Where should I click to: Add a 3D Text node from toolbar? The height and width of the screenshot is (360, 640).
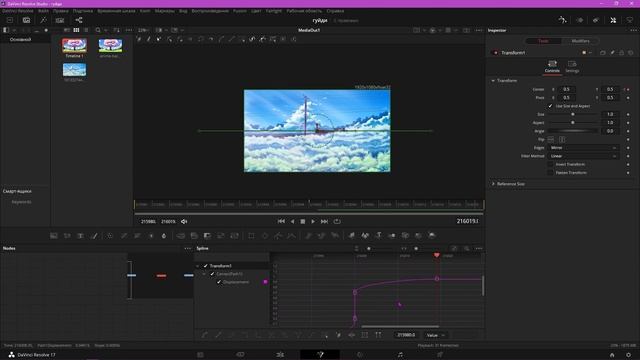(378, 236)
